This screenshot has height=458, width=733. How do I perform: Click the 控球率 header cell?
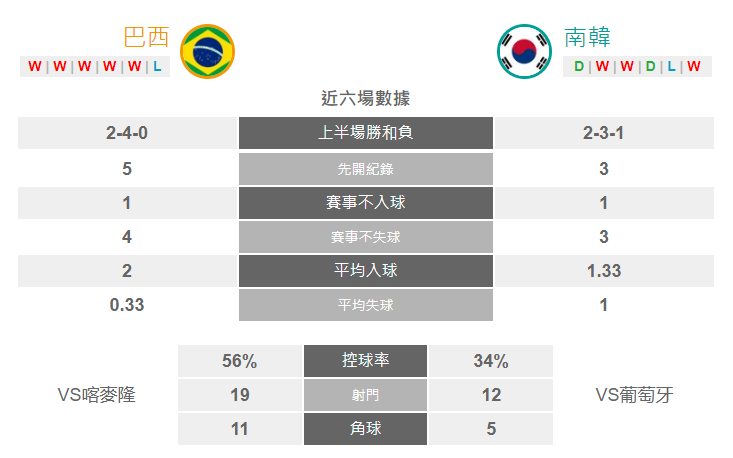[x=365, y=361]
